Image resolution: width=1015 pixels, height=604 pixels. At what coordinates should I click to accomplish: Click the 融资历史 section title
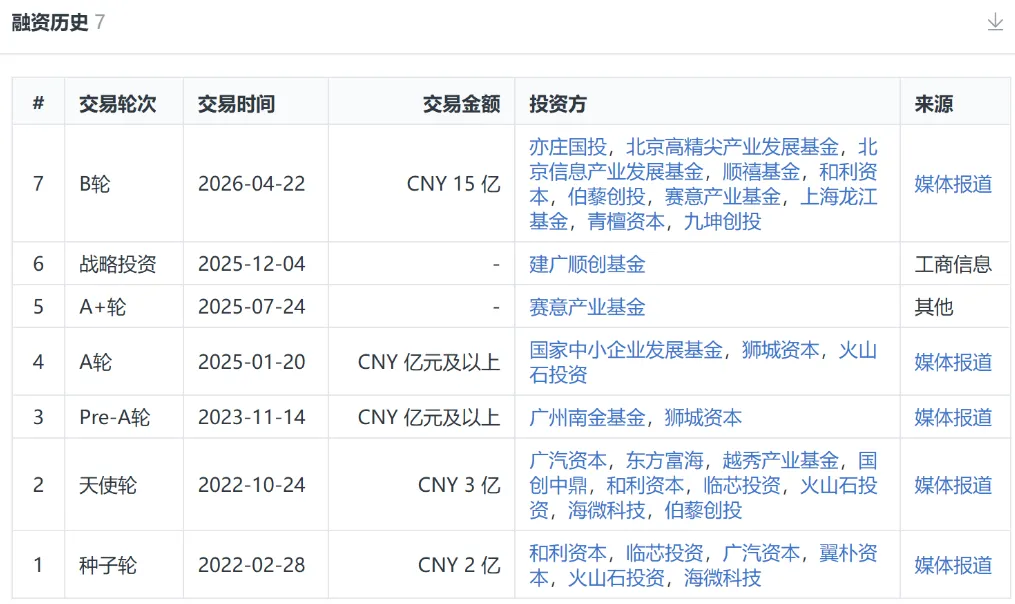coord(49,23)
